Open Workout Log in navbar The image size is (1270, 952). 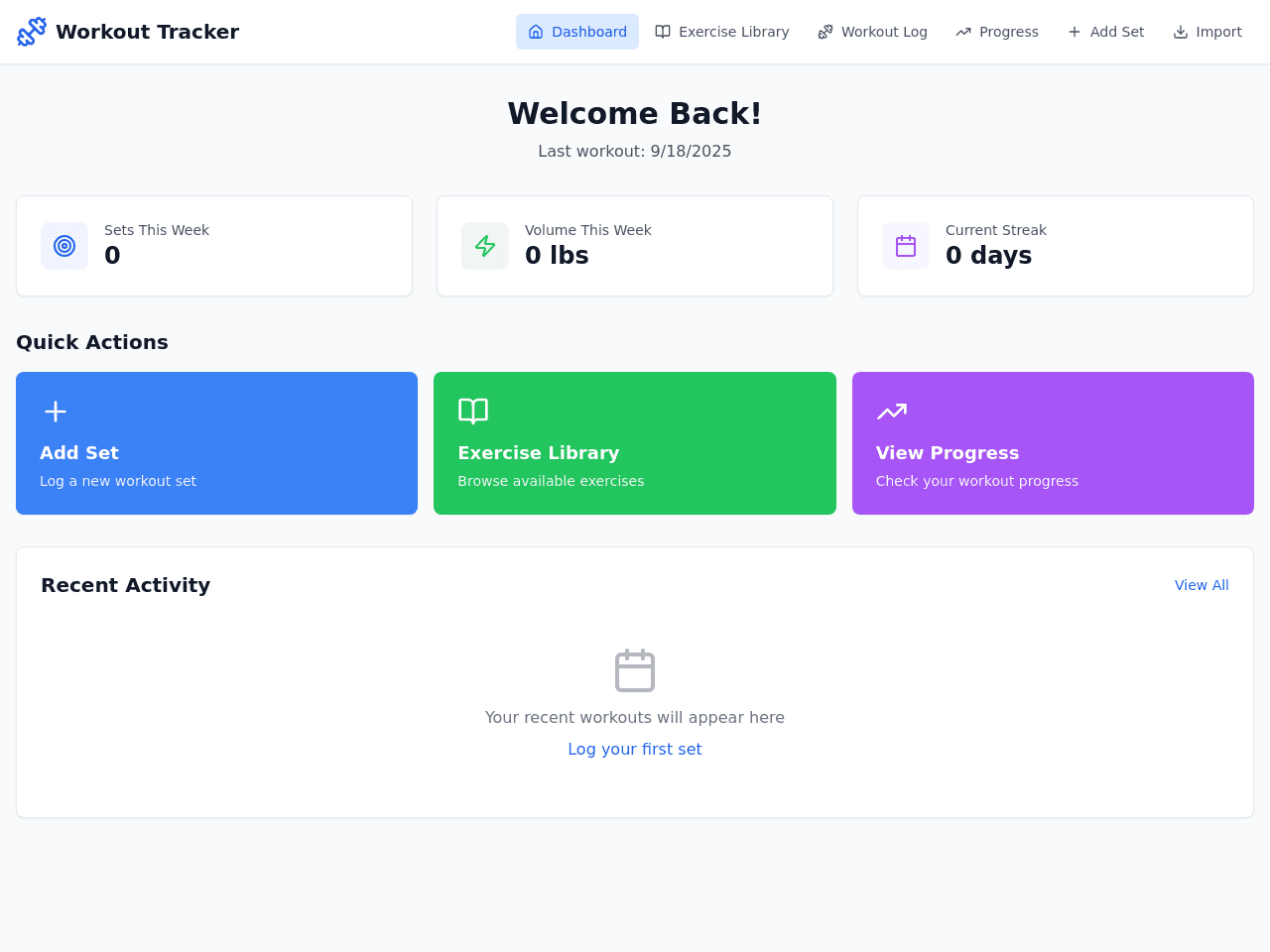872,32
